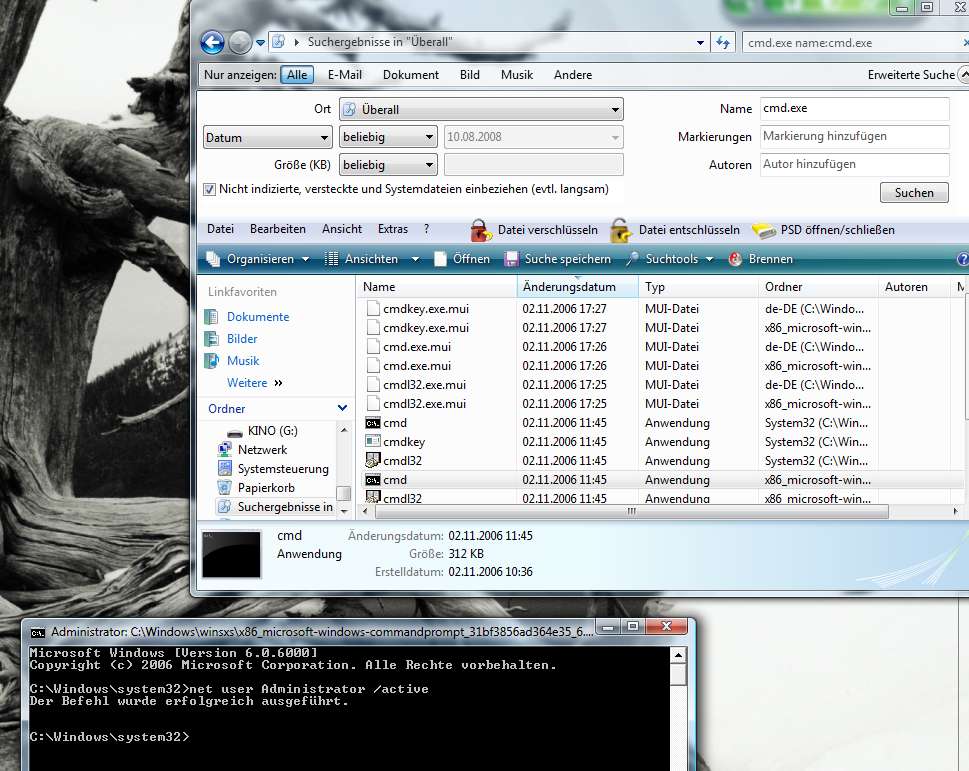Select the first cmd.exe.mui file in de-DE

coord(417,347)
